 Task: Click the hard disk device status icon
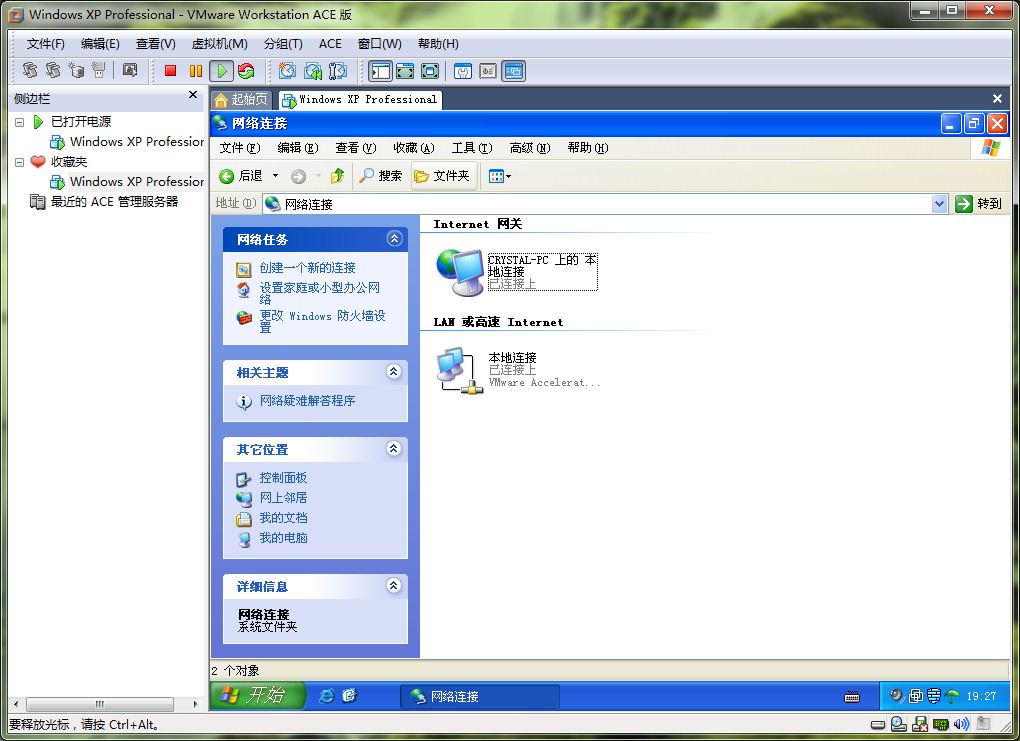coord(878,724)
